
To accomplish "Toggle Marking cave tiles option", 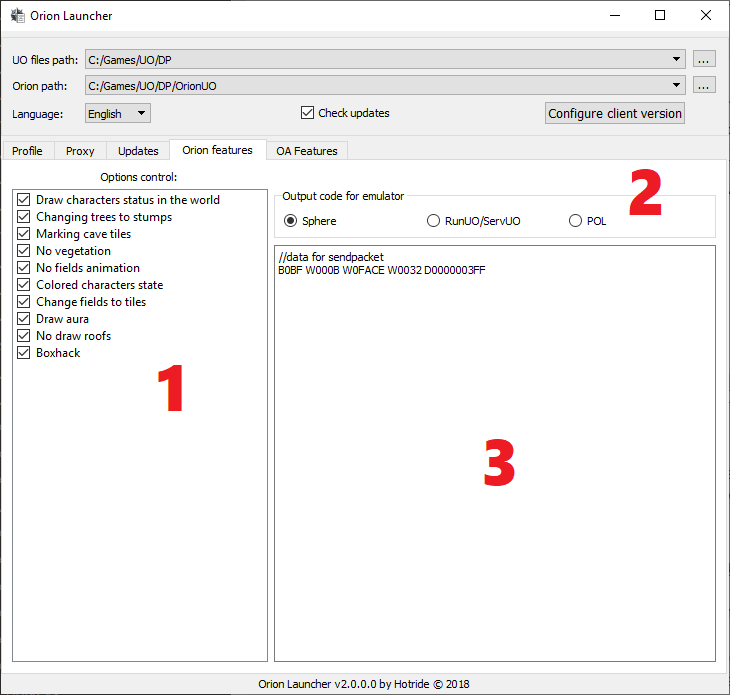I will click(24, 234).
